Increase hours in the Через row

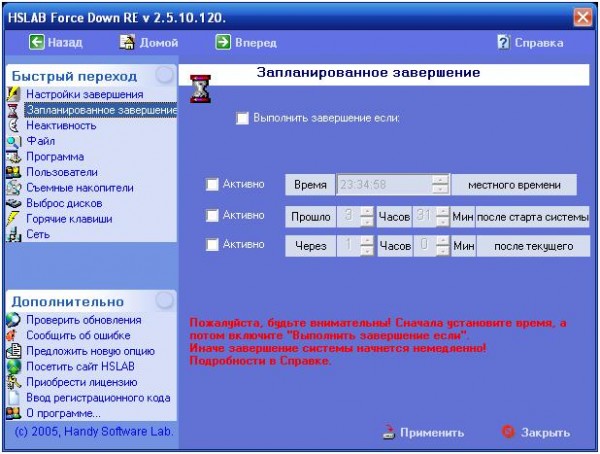pos(367,241)
